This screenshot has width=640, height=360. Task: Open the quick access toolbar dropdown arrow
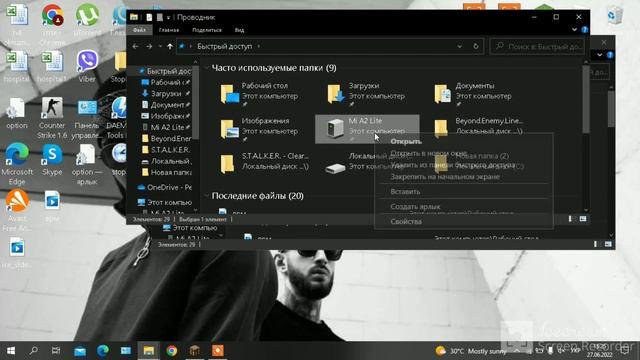(x=168, y=18)
